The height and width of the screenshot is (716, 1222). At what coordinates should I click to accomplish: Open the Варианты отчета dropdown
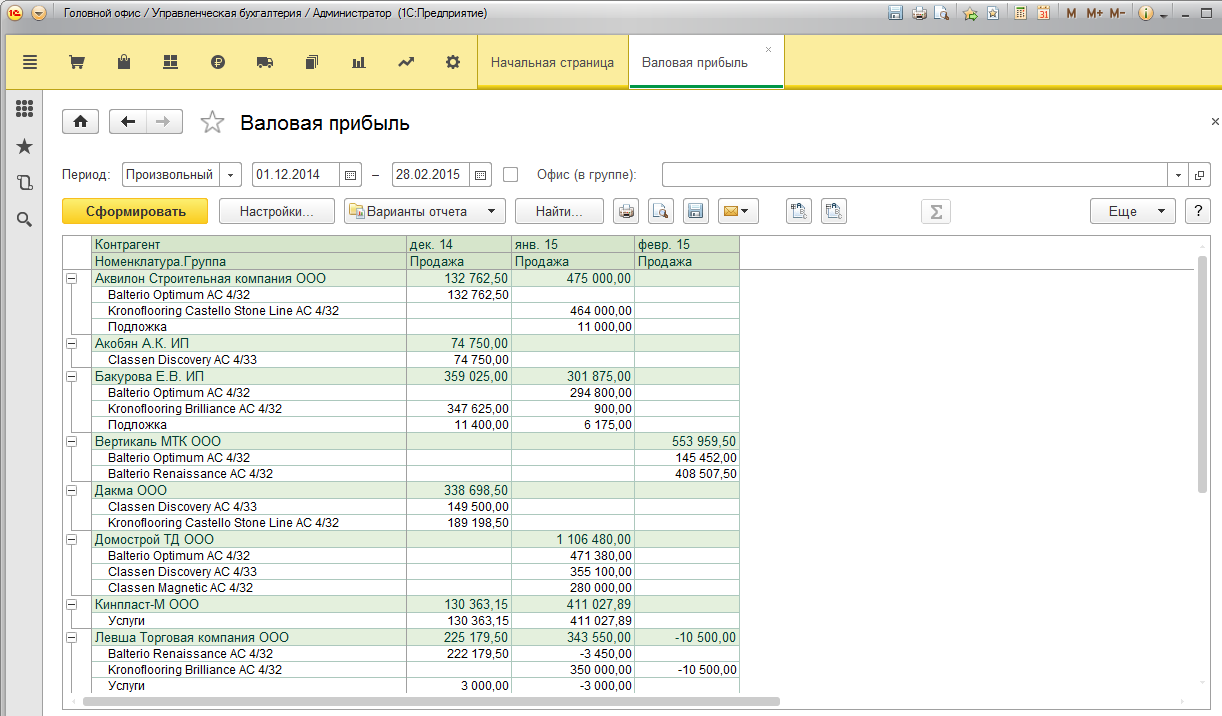(x=425, y=211)
